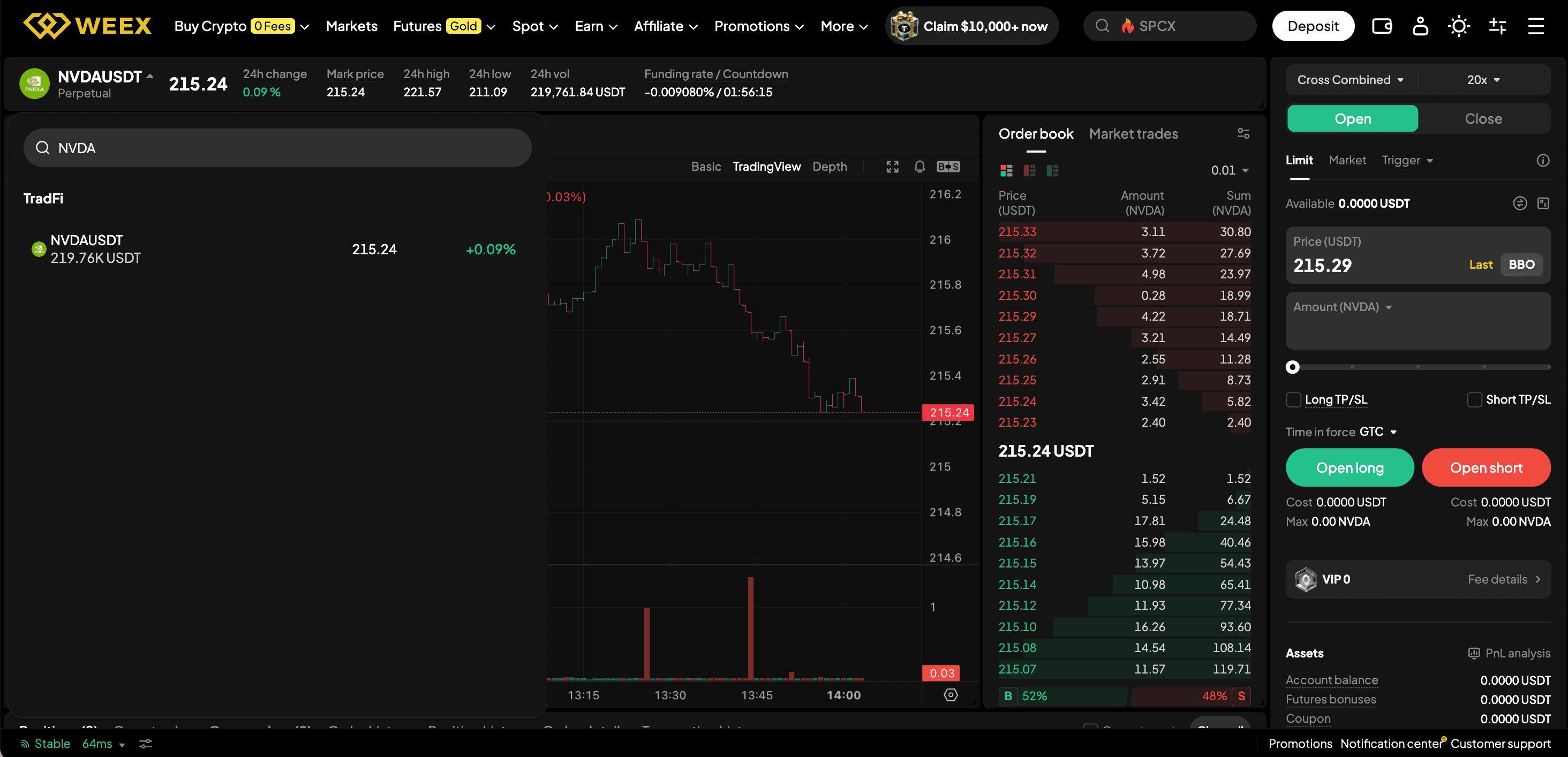
Task: Select bids-only order book view icon
Action: [1052, 170]
